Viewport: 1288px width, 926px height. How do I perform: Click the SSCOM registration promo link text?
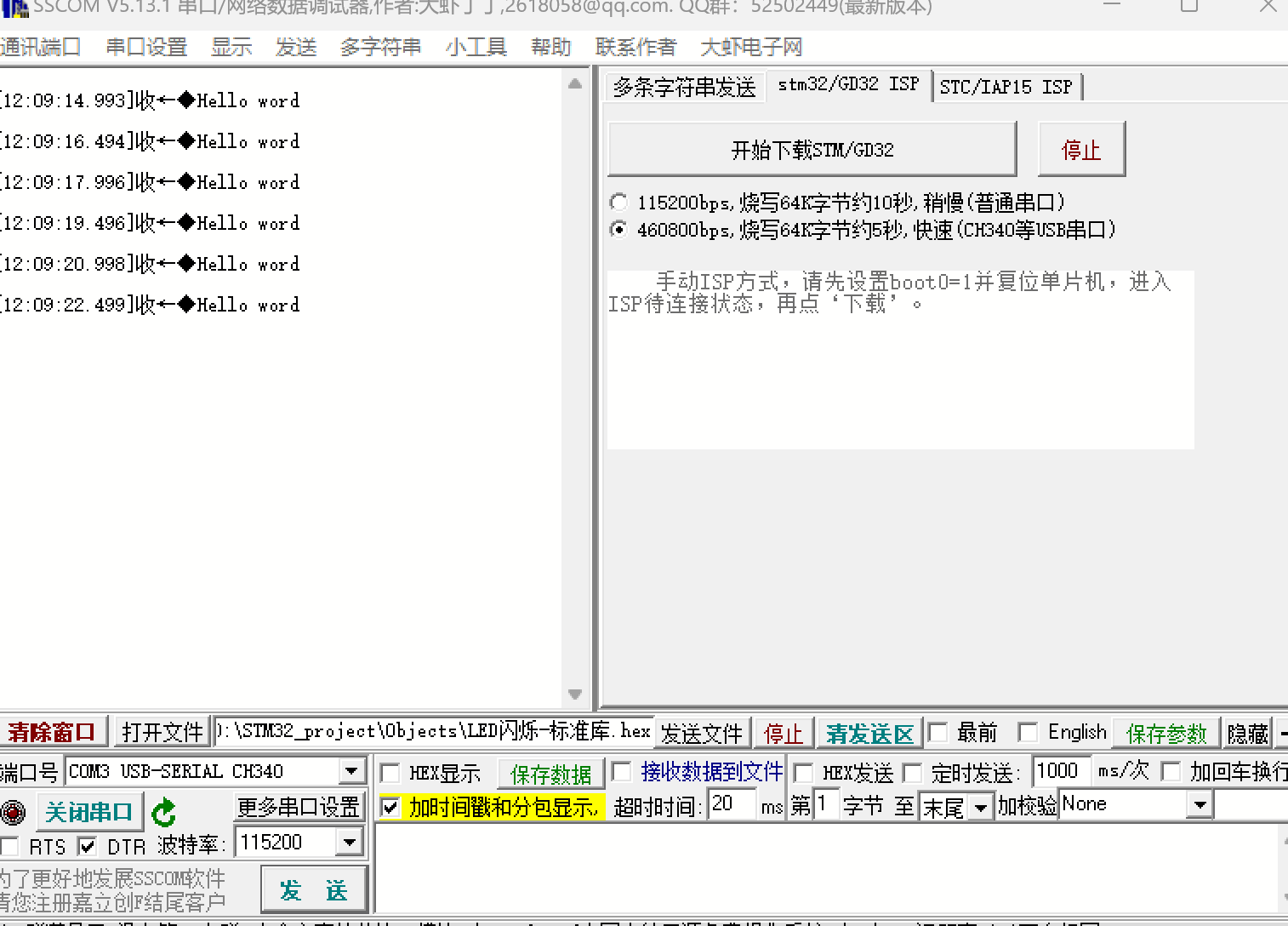(x=113, y=889)
